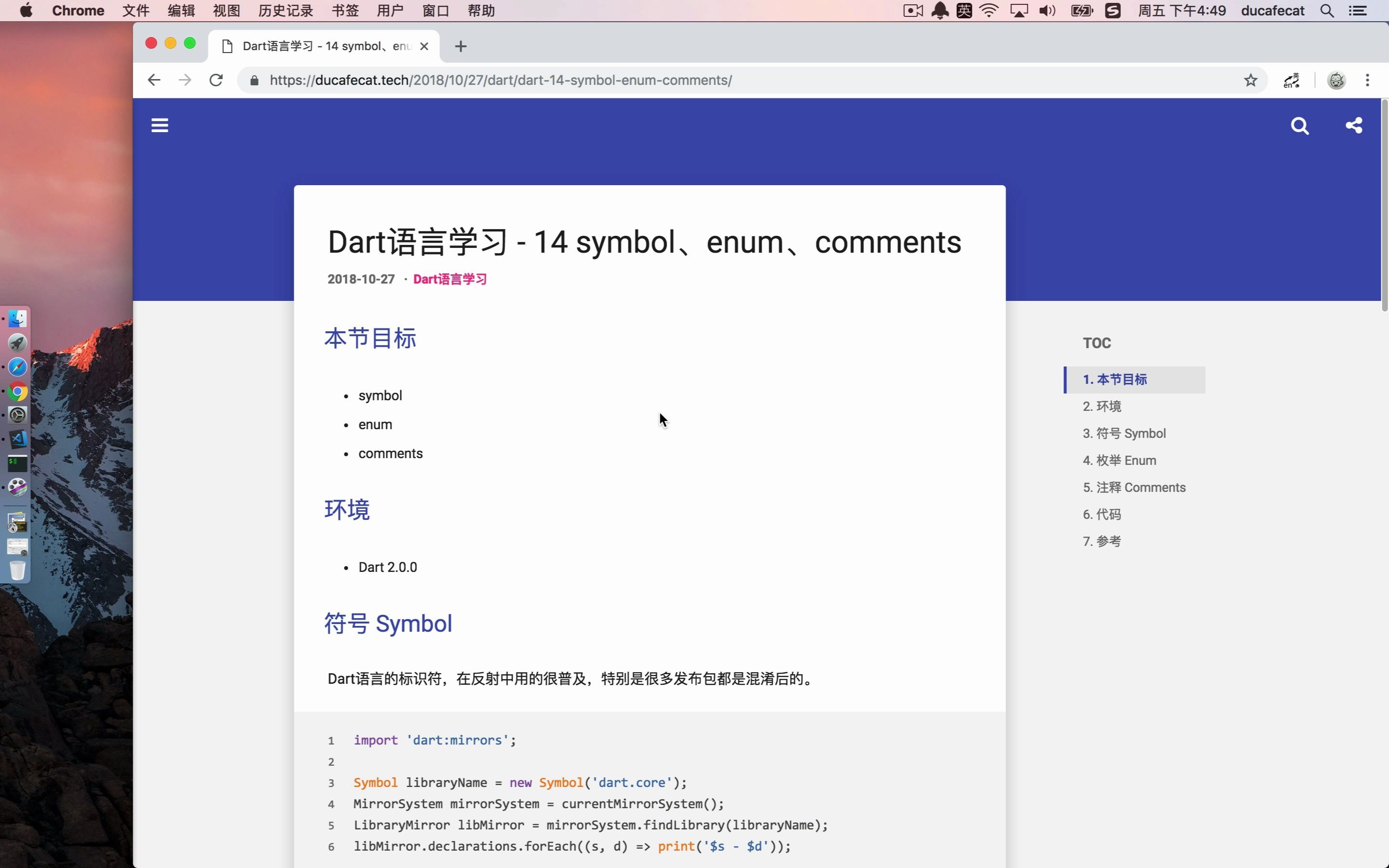View site security lock info

(x=254, y=81)
